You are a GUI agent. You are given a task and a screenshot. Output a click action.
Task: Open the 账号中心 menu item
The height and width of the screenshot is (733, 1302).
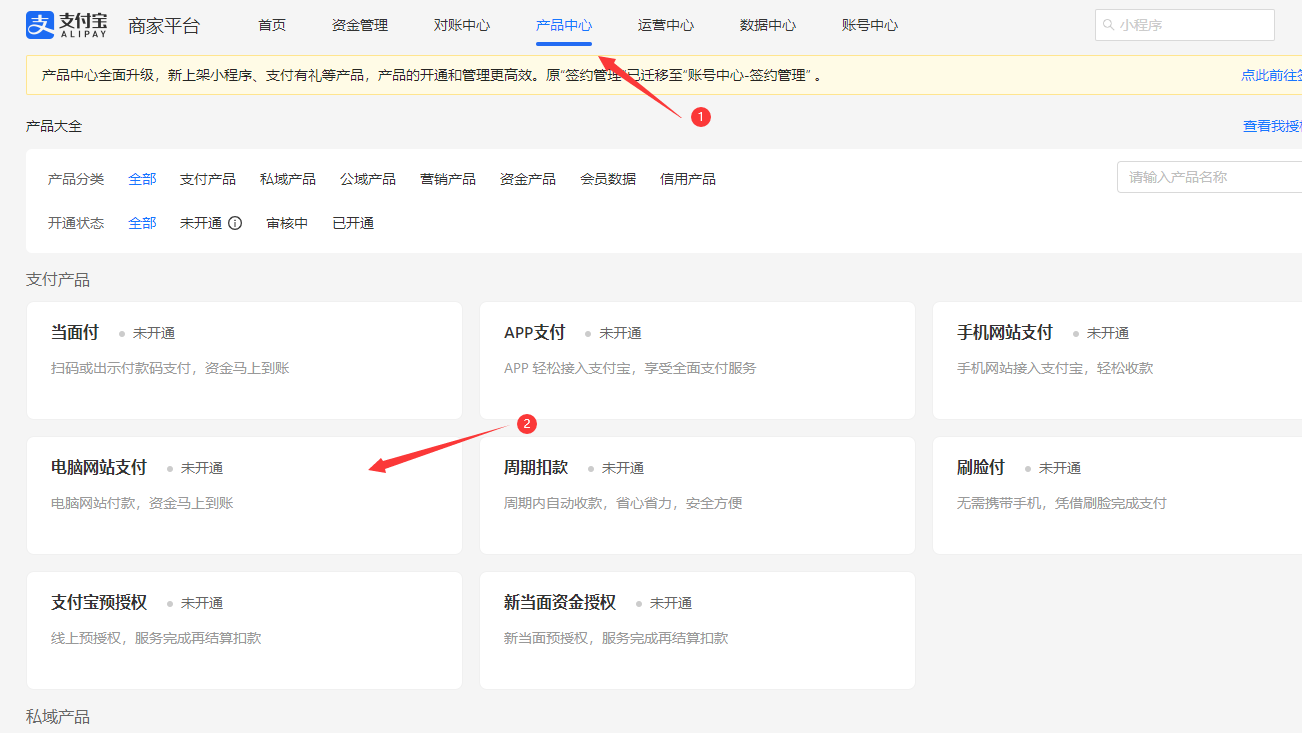tap(870, 25)
